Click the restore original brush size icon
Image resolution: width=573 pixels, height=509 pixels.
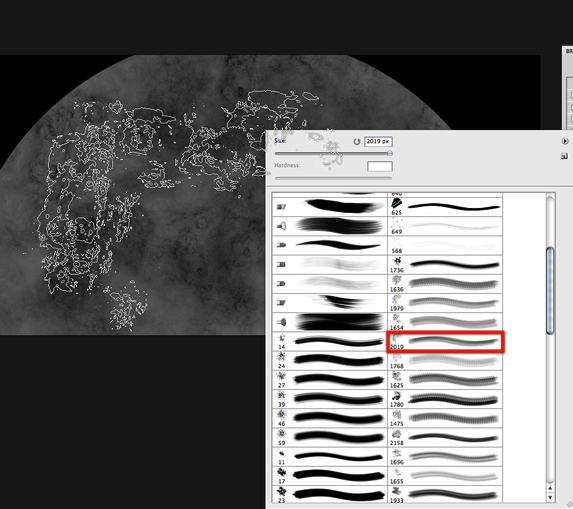tap(357, 141)
